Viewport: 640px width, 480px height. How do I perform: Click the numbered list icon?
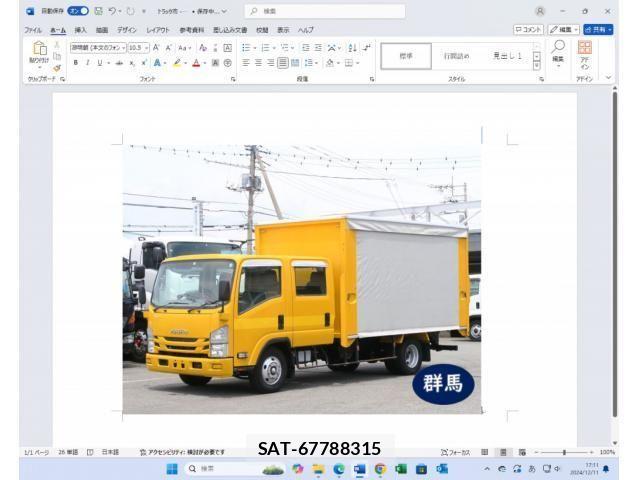coord(265,48)
